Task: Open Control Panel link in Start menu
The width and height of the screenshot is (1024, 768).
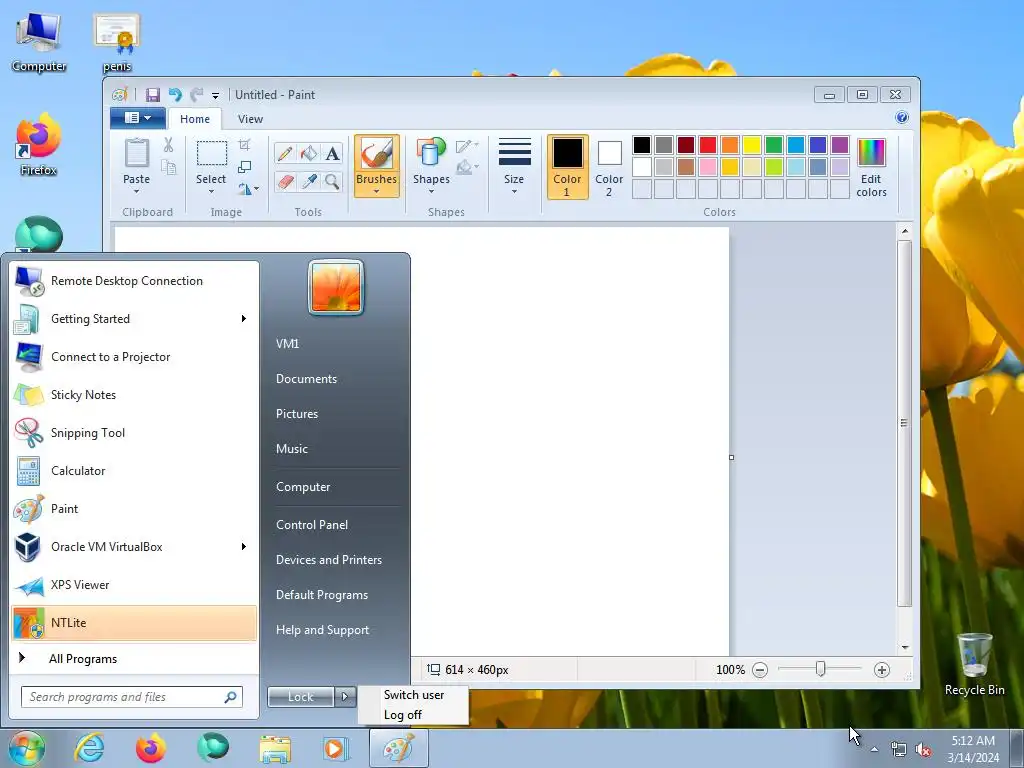Action: 312,525
